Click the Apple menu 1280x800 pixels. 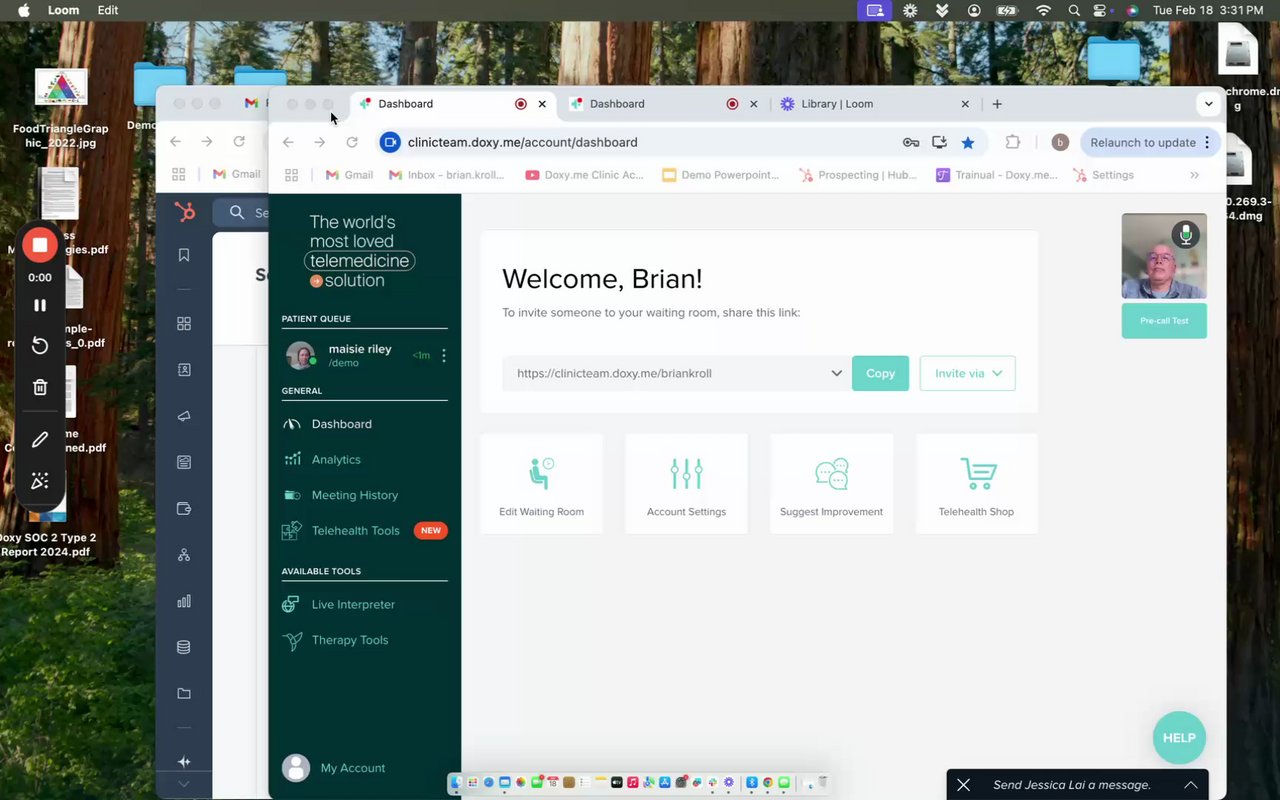pos(24,10)
